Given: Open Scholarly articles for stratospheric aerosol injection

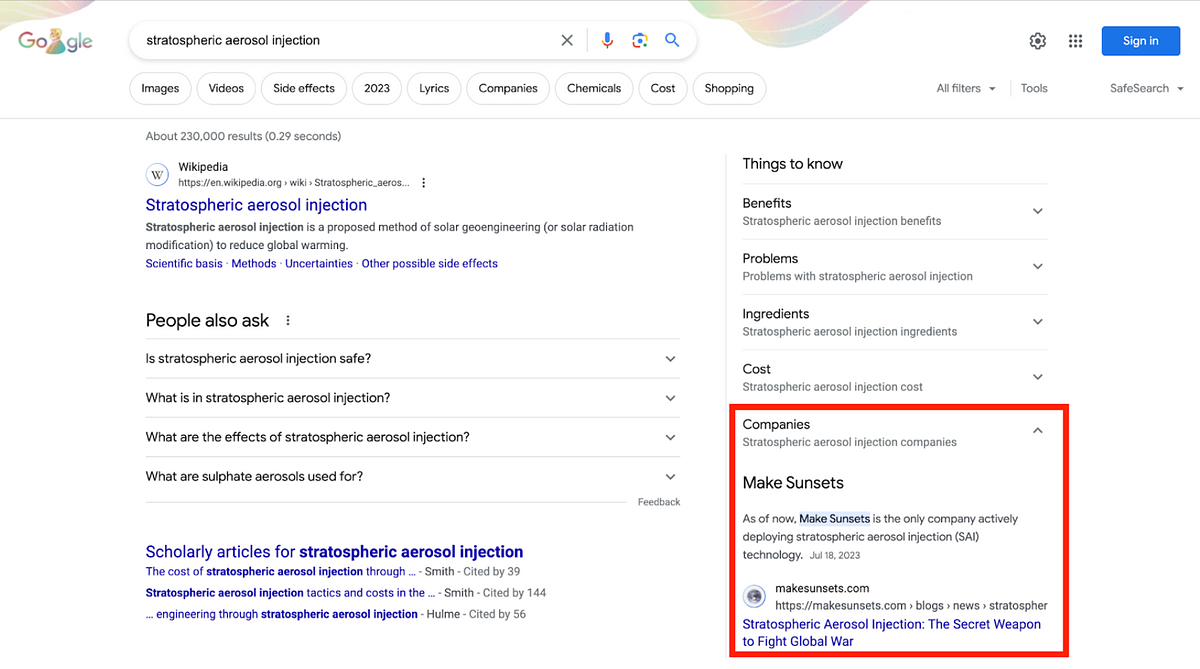Looking at the screenshot, I should coord(334,552).
